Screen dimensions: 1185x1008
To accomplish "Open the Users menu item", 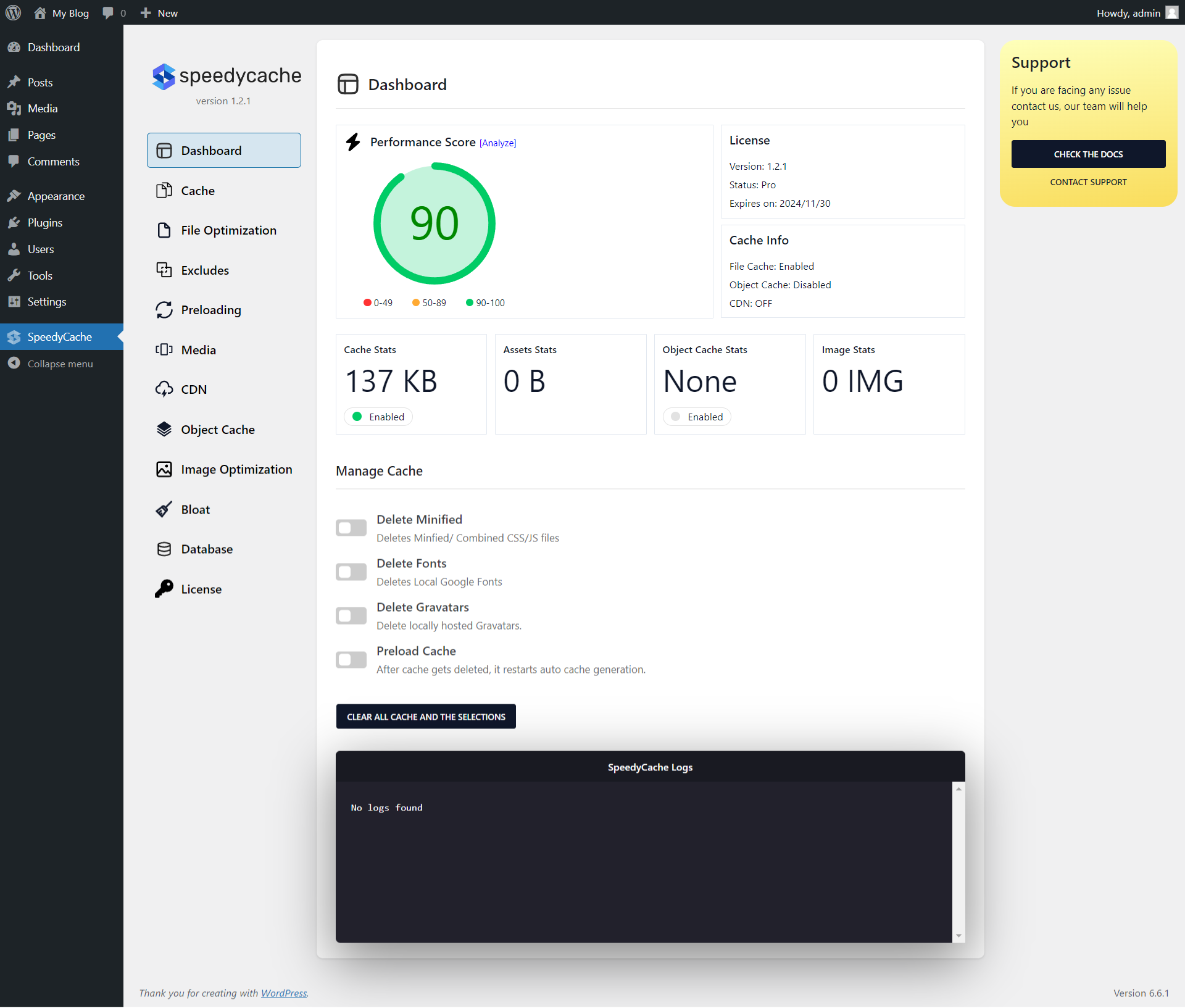I will (62, 249).
